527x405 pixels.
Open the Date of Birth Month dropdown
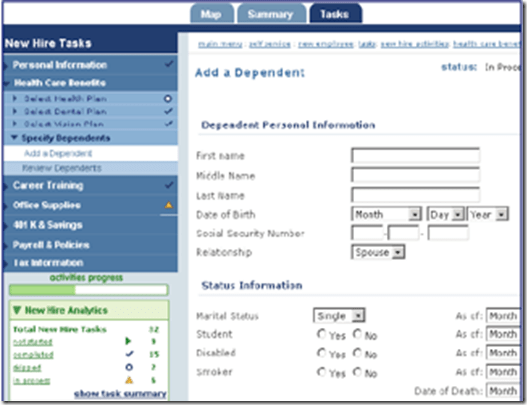point(387,214)
